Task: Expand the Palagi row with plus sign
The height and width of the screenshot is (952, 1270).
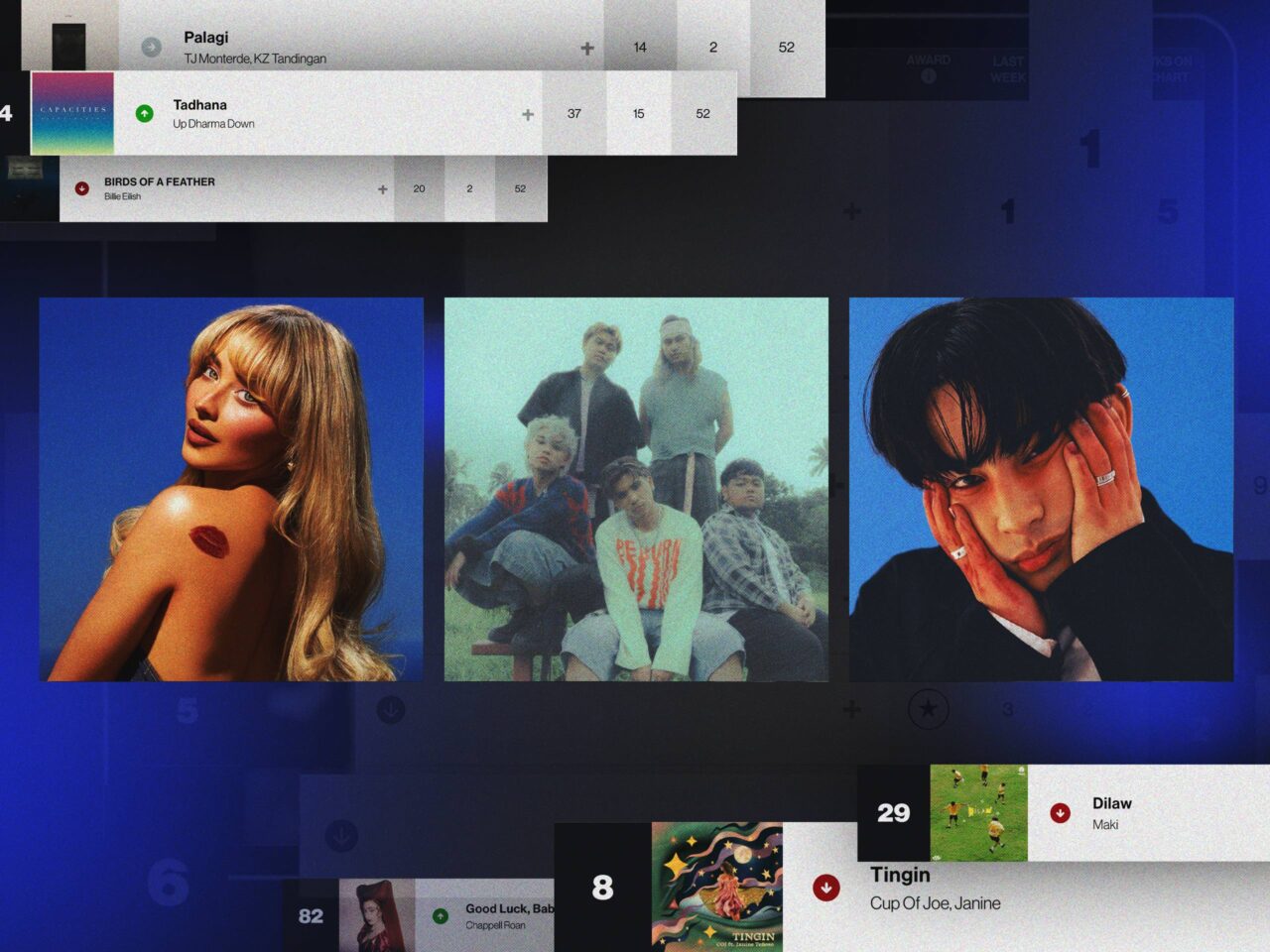Action: tap(587, 48)
